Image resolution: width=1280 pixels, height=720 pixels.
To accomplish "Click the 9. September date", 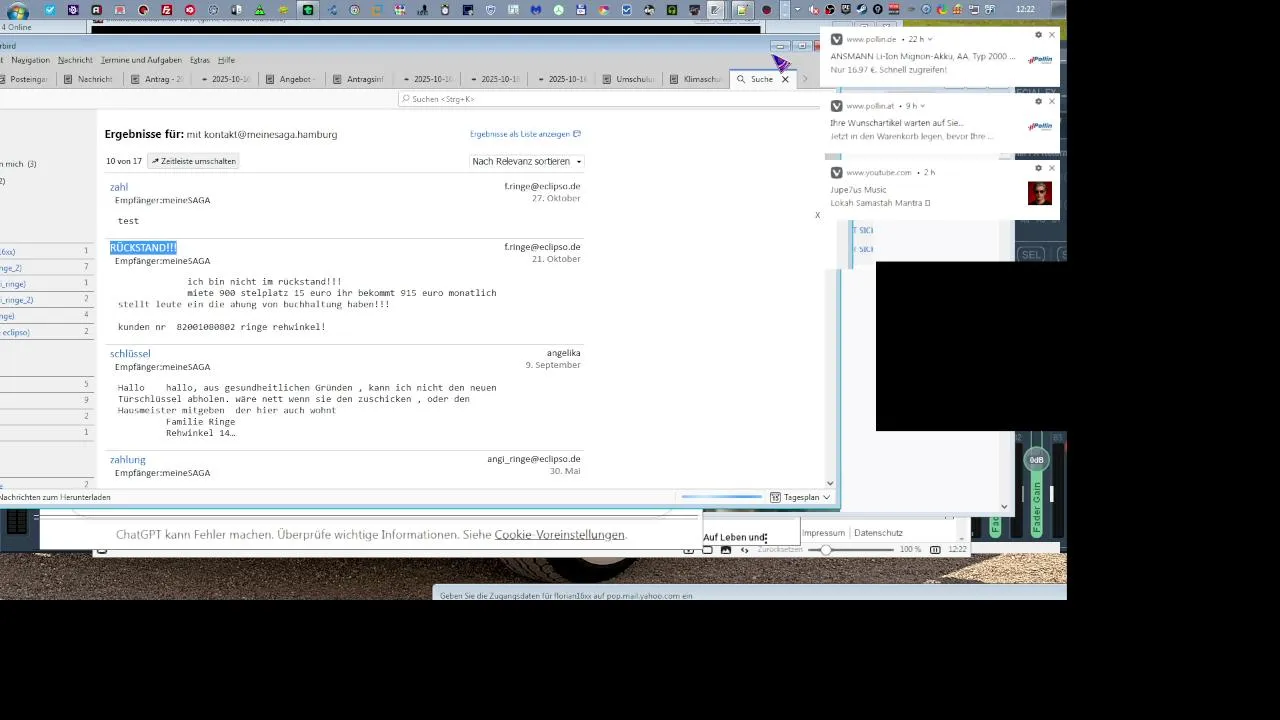I will pos(553,365).
